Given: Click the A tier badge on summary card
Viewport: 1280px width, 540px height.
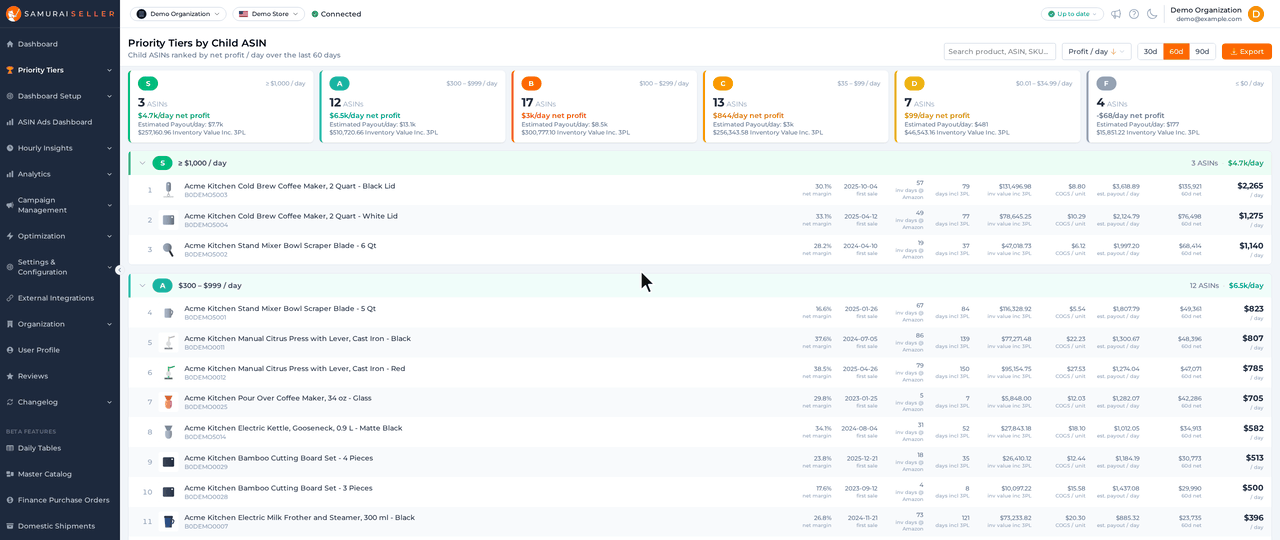Looking at the screenshot, I should click(339, 84).
